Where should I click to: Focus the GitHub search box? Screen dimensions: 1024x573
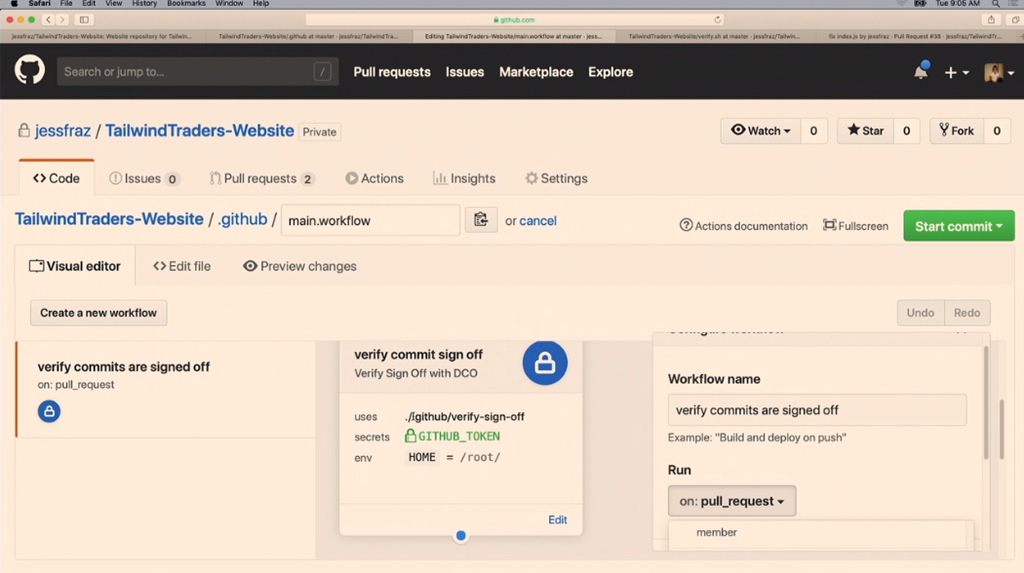197,71
